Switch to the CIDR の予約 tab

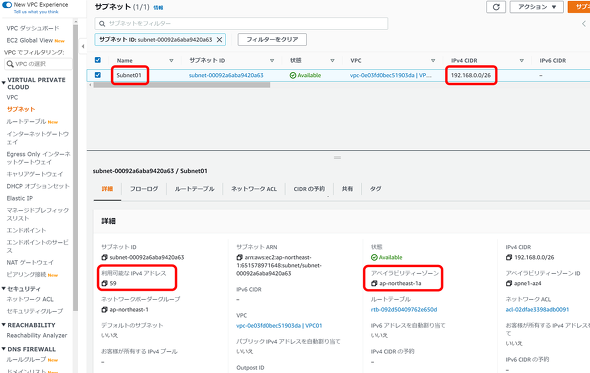309,189
